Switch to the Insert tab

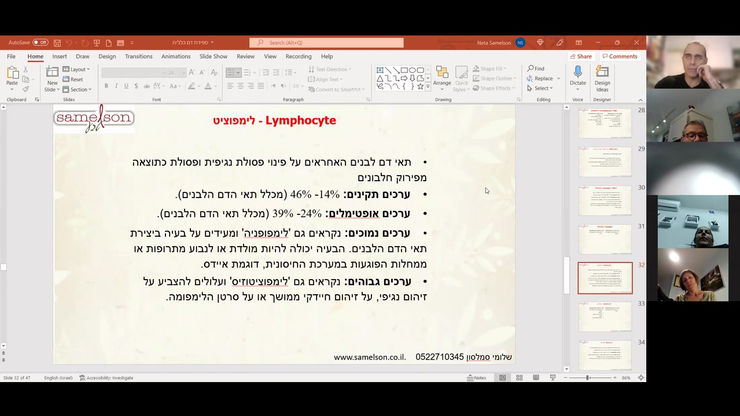59,56
